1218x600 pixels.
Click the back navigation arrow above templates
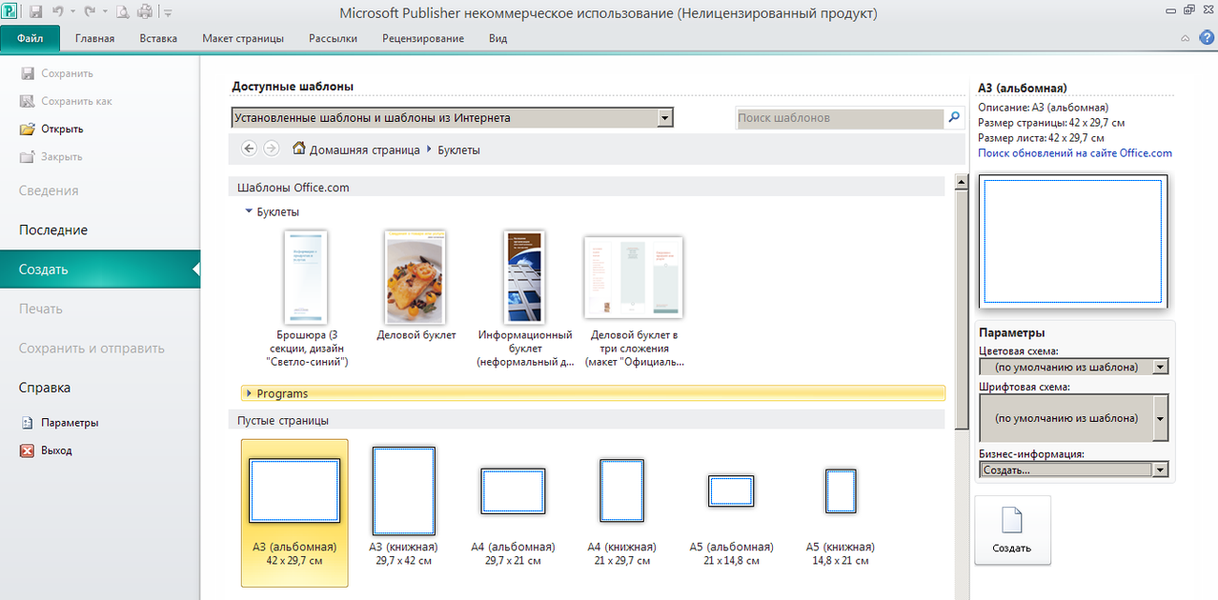(x=249, y=148)
